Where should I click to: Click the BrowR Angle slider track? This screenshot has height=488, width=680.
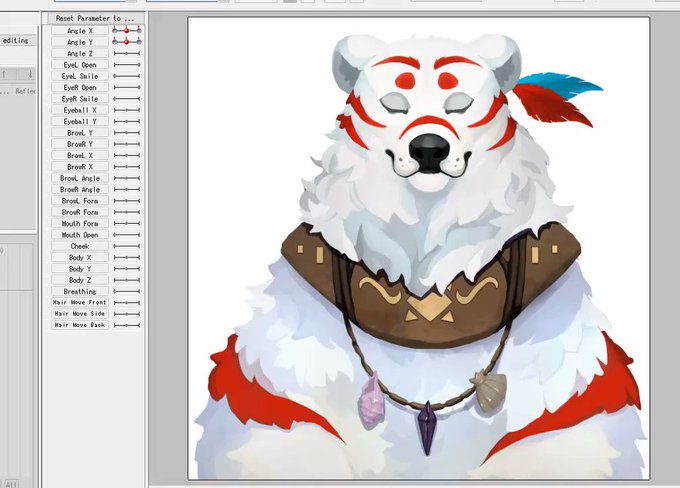point(127,189)
